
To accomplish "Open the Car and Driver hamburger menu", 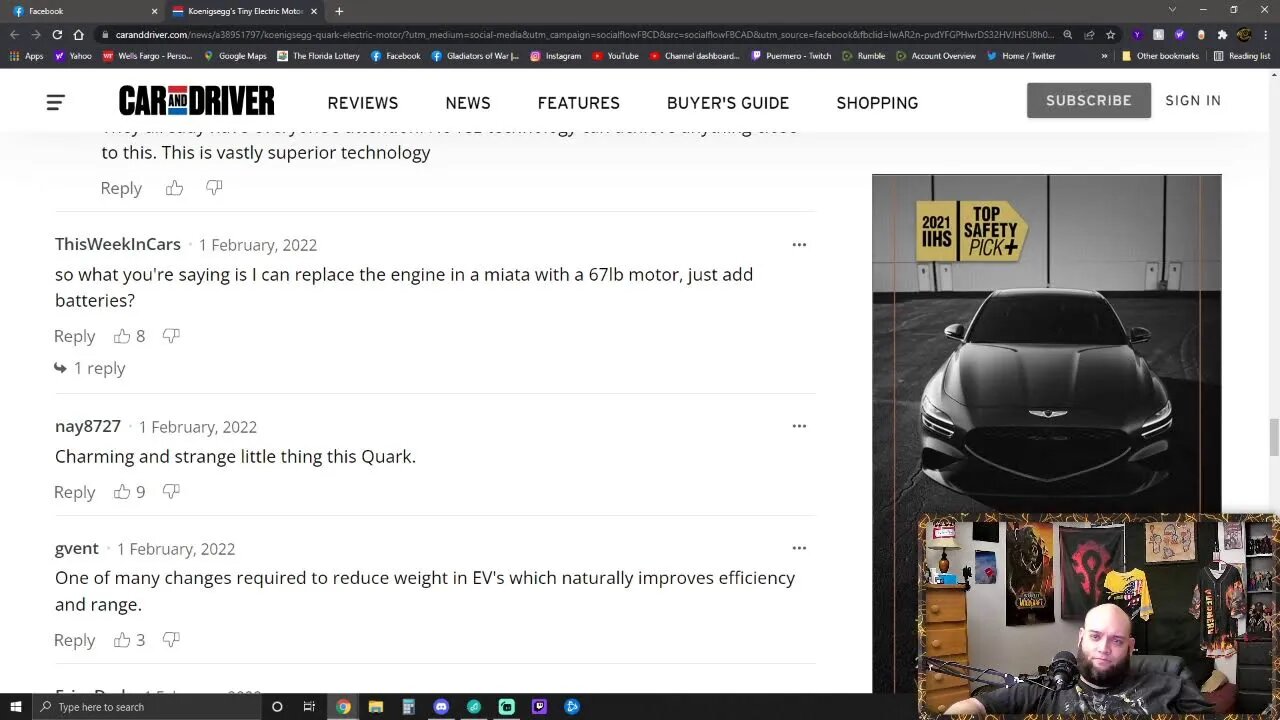I will point(55,102).
